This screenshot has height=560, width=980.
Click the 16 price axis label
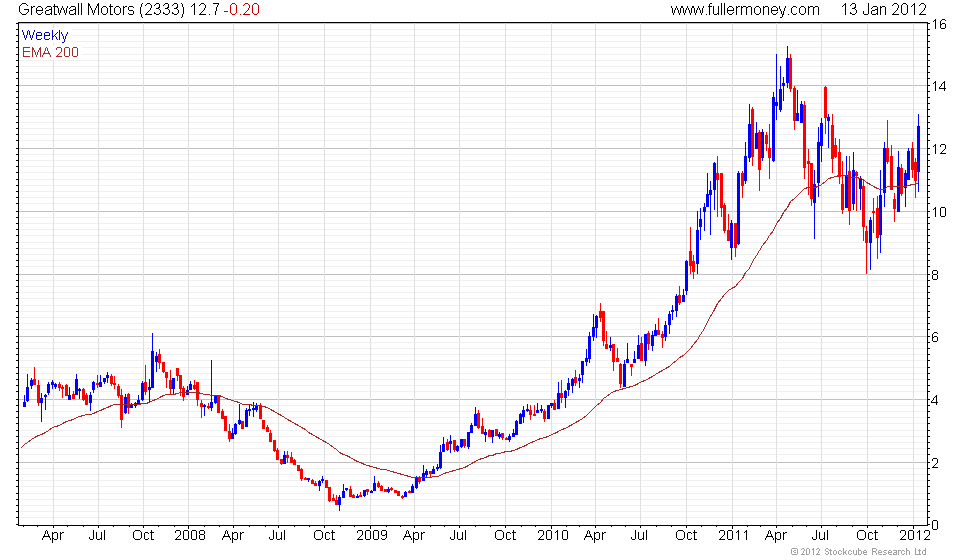point(939,24)
